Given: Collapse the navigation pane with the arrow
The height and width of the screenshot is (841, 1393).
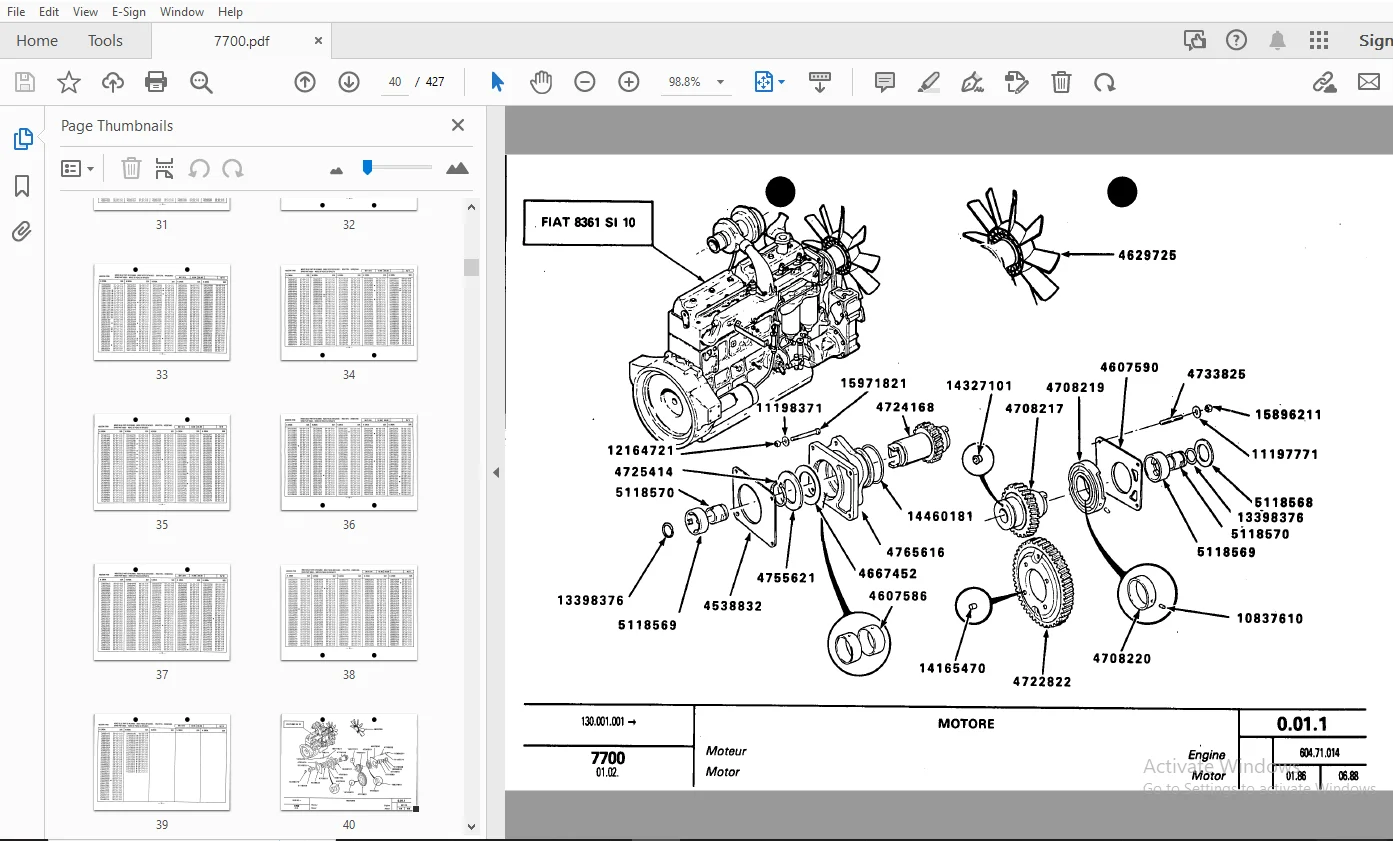Looking at the screenshot, I should (496, 473).
